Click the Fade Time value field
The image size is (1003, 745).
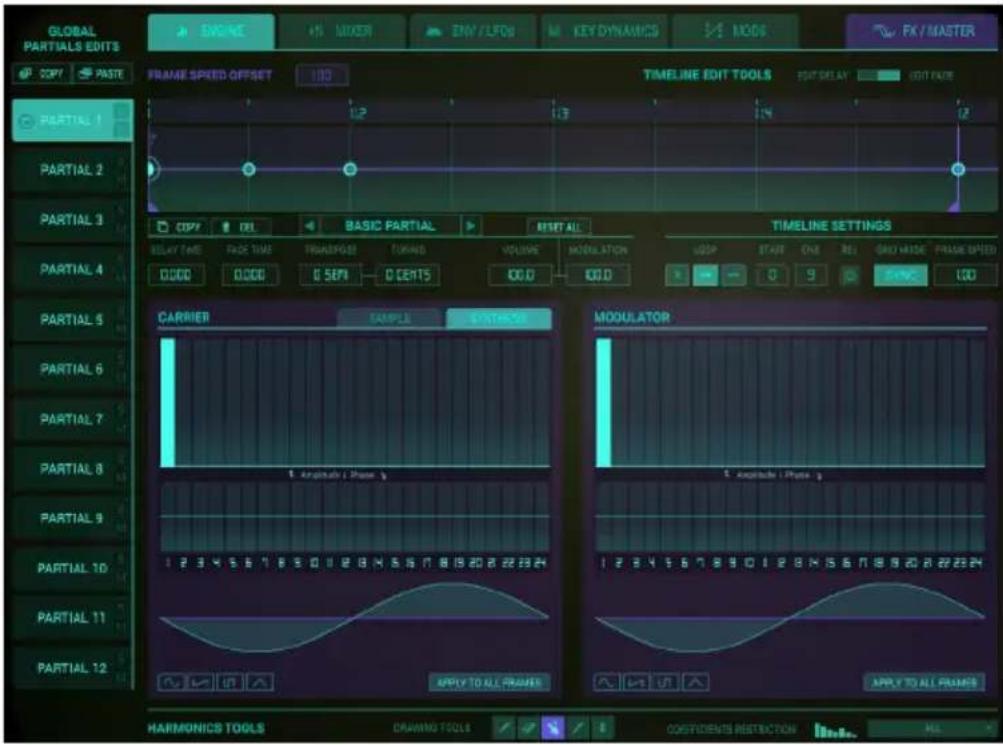click(249, 275)
